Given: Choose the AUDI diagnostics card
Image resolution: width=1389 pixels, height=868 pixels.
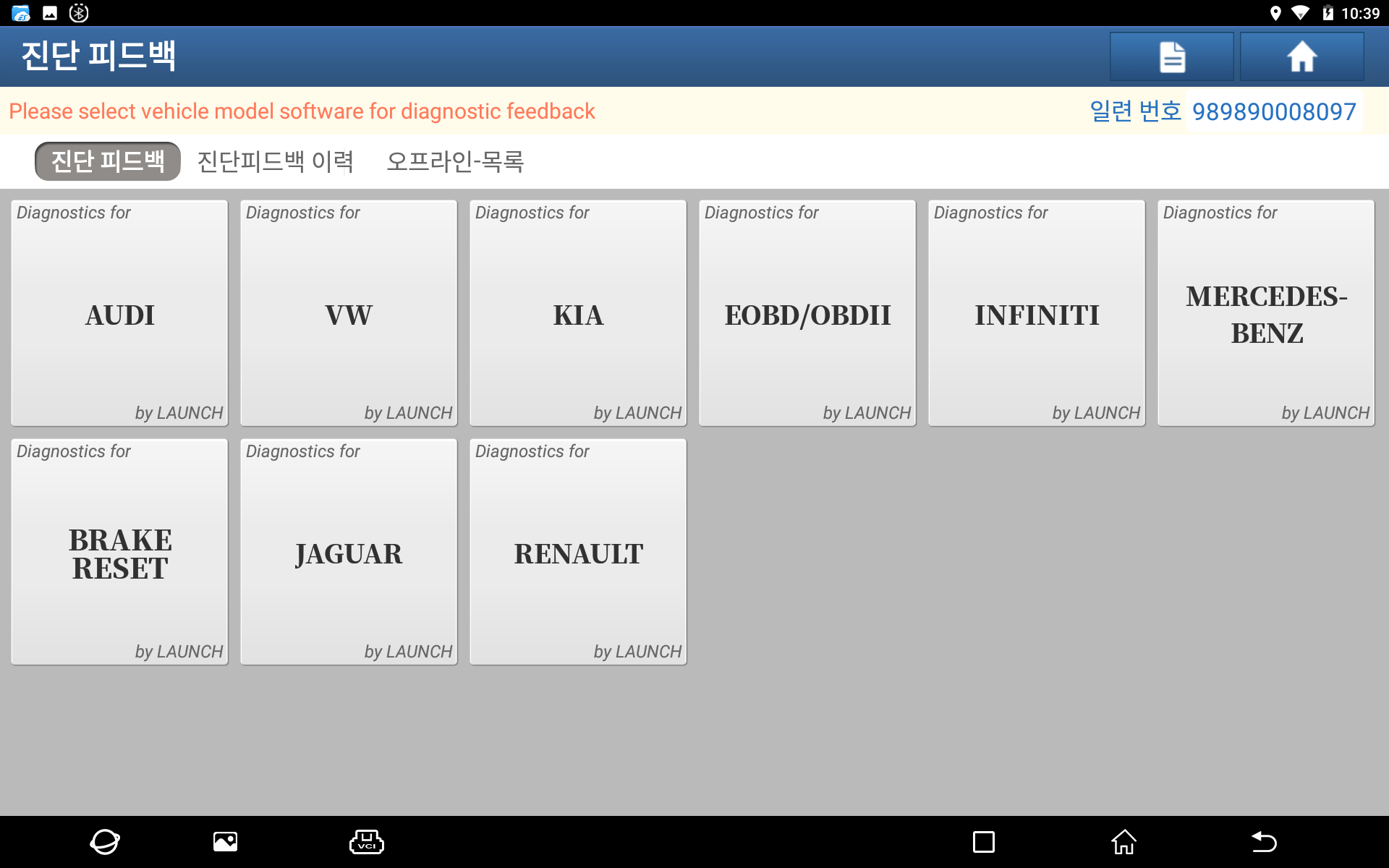Looking at the screenshot, I should [x=119, y=313].
